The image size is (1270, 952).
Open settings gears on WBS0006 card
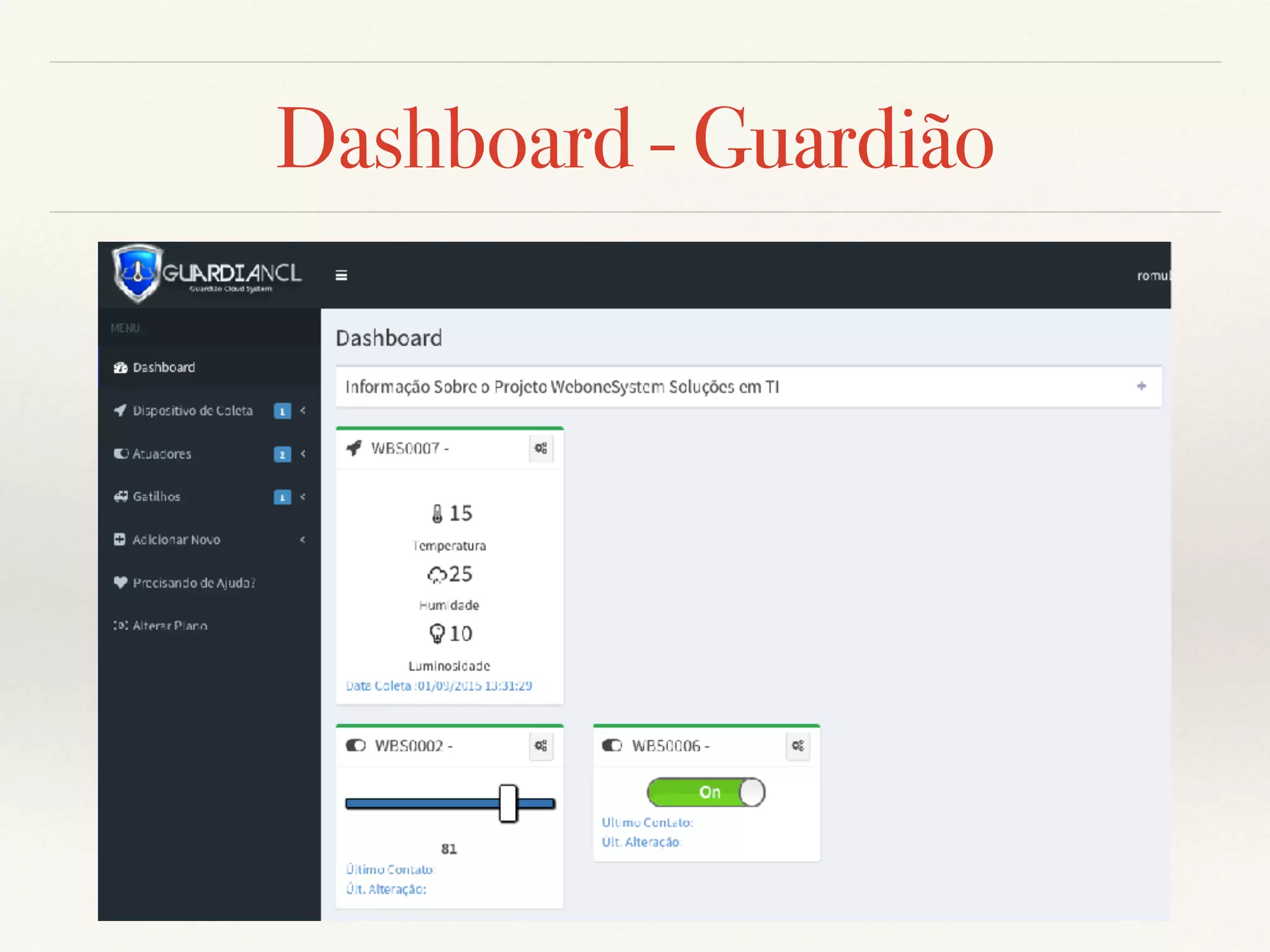pyautogui.click(x=798, y=746)
